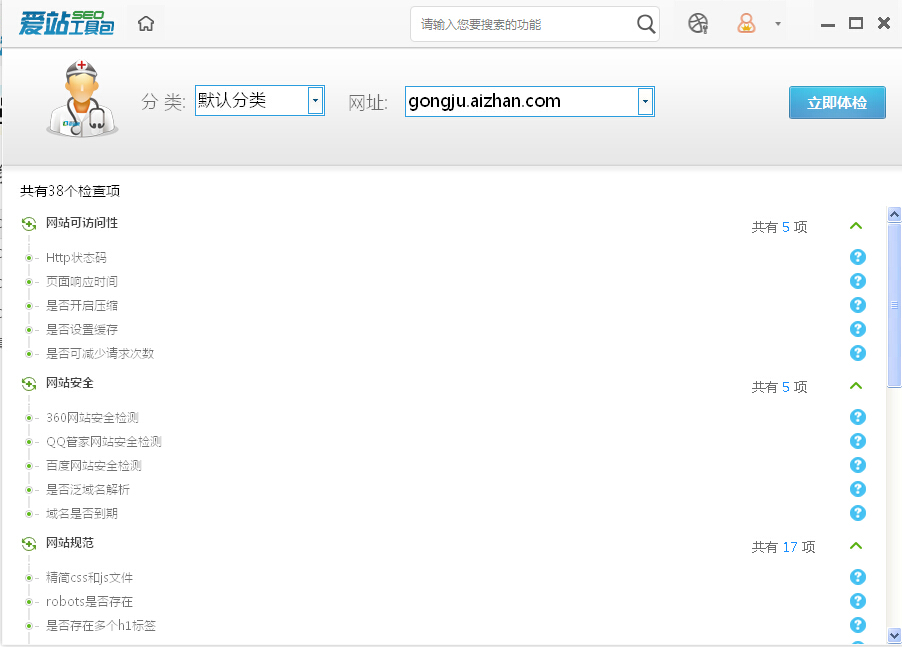Image resolution: width=902 pixels, height=647 pixels.
Task: Open help icon beside Http状态码
Action: coord(857,257)
